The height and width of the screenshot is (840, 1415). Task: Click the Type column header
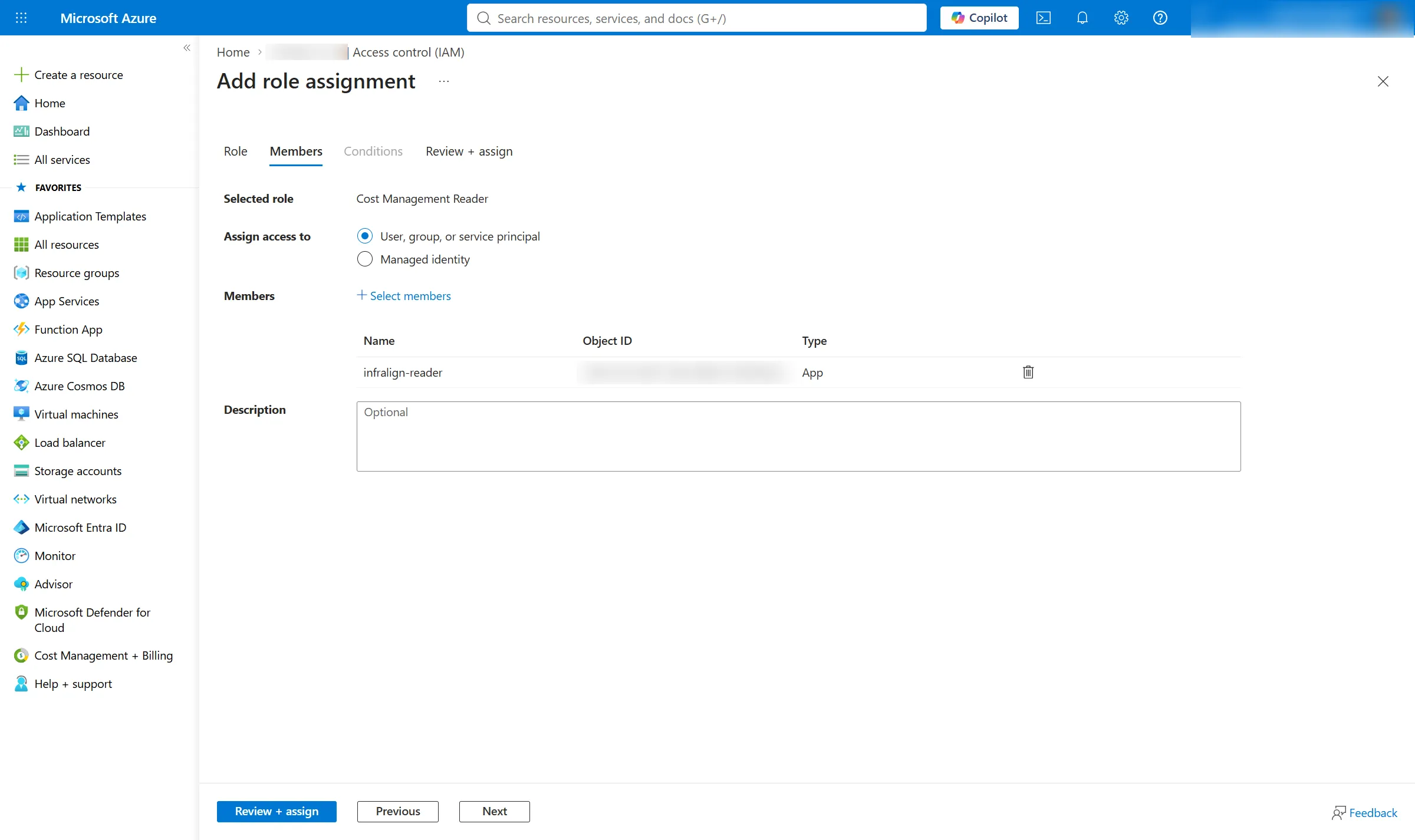click(814, 341)
